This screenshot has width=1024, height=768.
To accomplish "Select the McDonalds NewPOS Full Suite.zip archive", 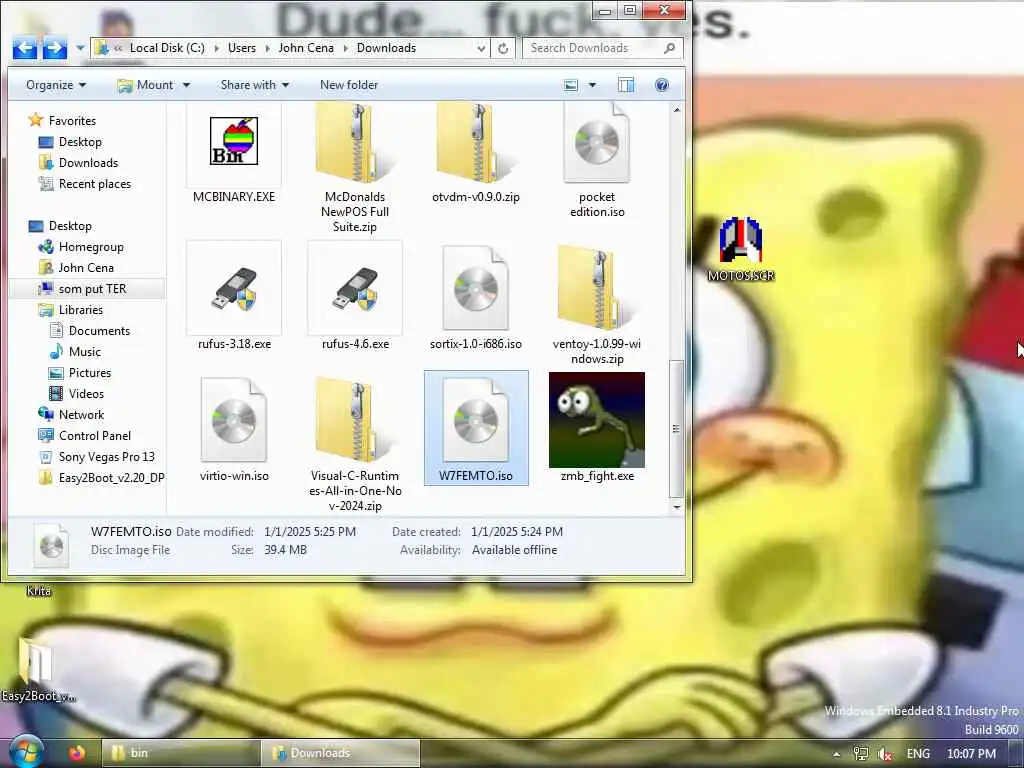I will point(355,142).
